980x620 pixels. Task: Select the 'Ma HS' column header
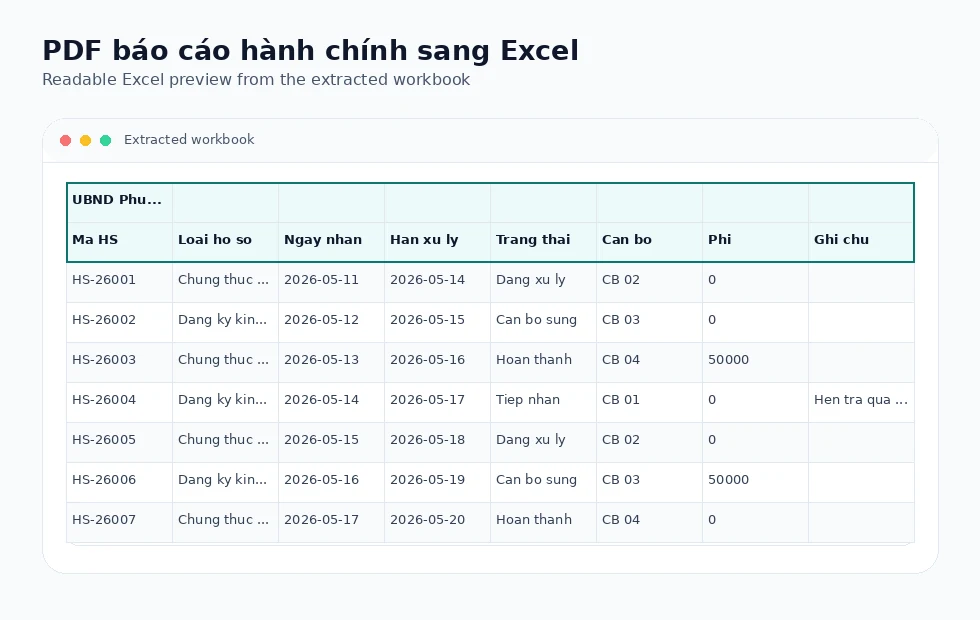click(119, 242)
